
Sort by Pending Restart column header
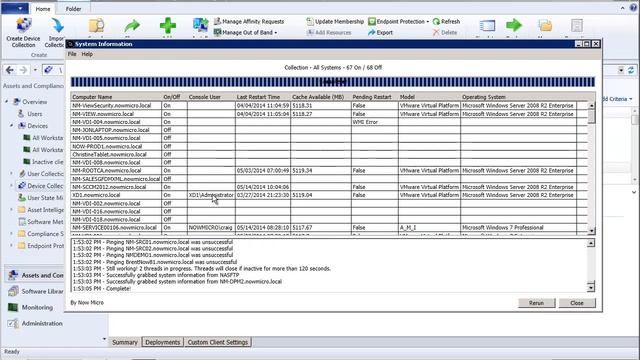pyautogui.click(x=374, y=97)
